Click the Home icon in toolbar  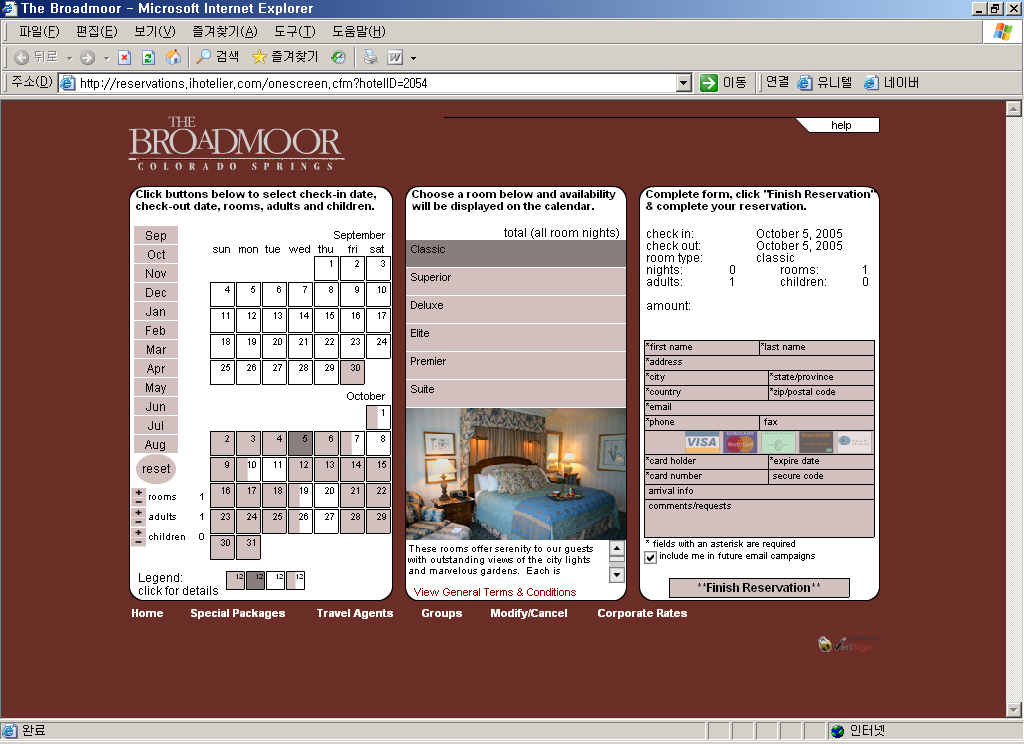coord(173,57)
